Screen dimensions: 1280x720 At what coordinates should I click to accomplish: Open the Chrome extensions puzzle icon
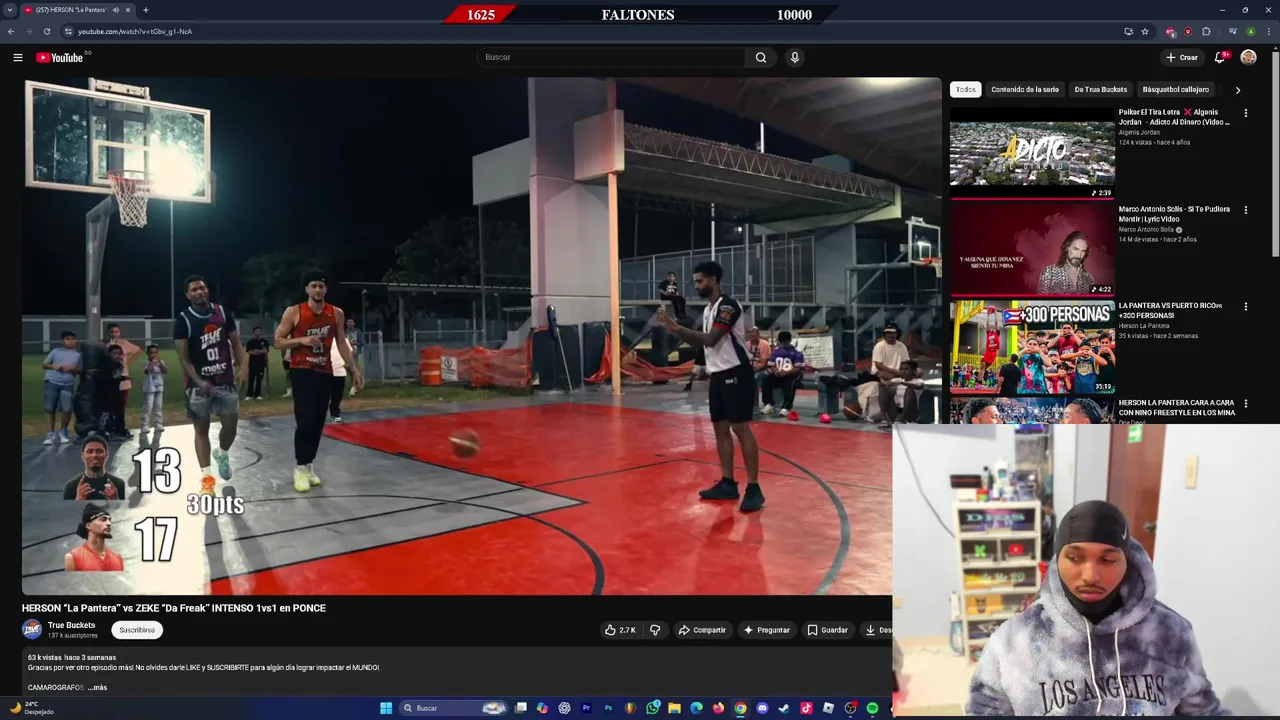tap(1206, 31)
